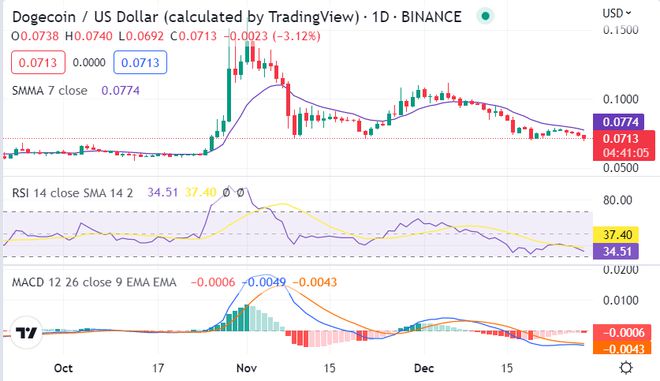Click the TradingView logo icon

click(26, 333)
